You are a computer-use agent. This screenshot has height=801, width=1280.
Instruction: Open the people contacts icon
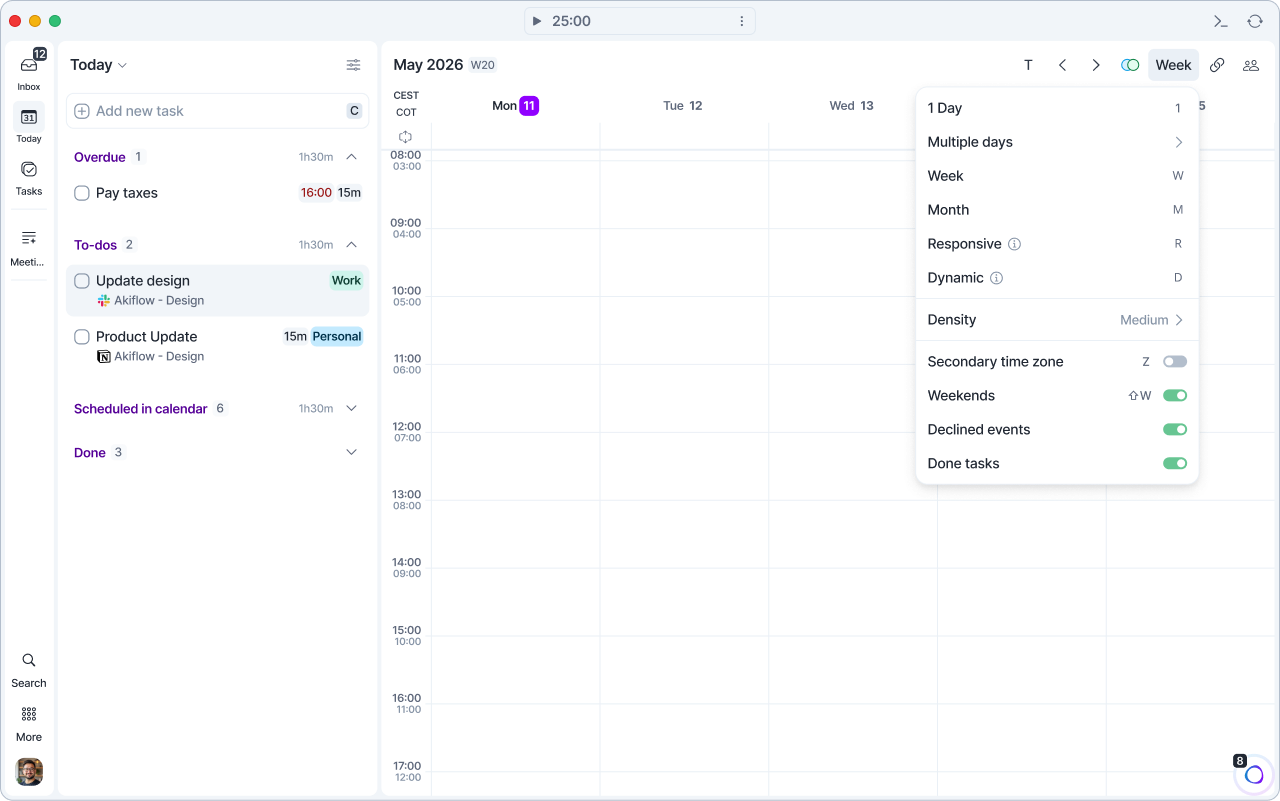click(1251, 65)
